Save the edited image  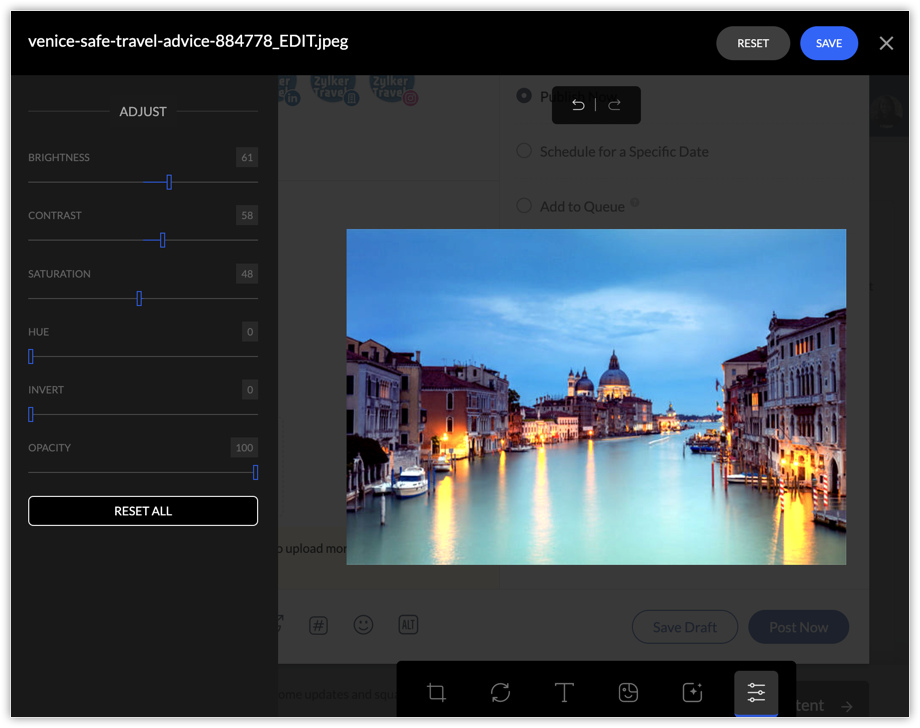pyautogui.click(x=829, y=43)
